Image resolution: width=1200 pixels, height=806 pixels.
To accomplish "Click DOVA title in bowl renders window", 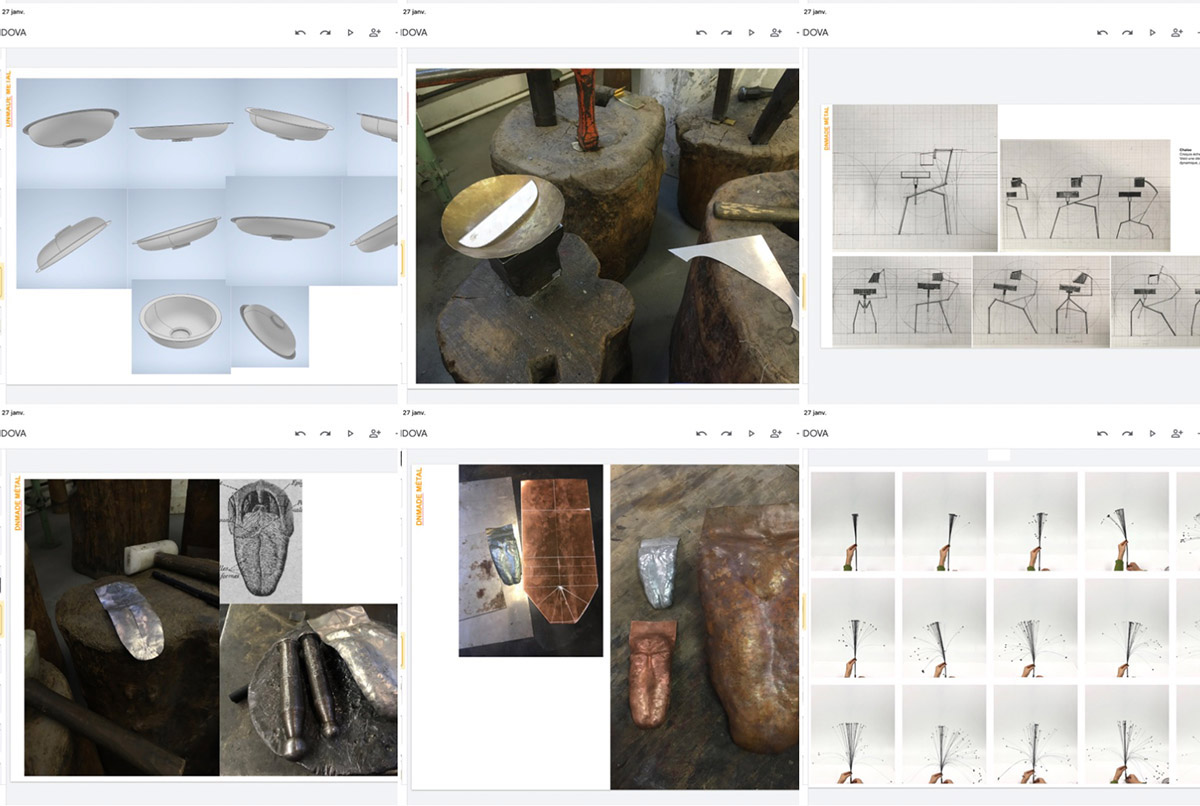I will [14, 32].
